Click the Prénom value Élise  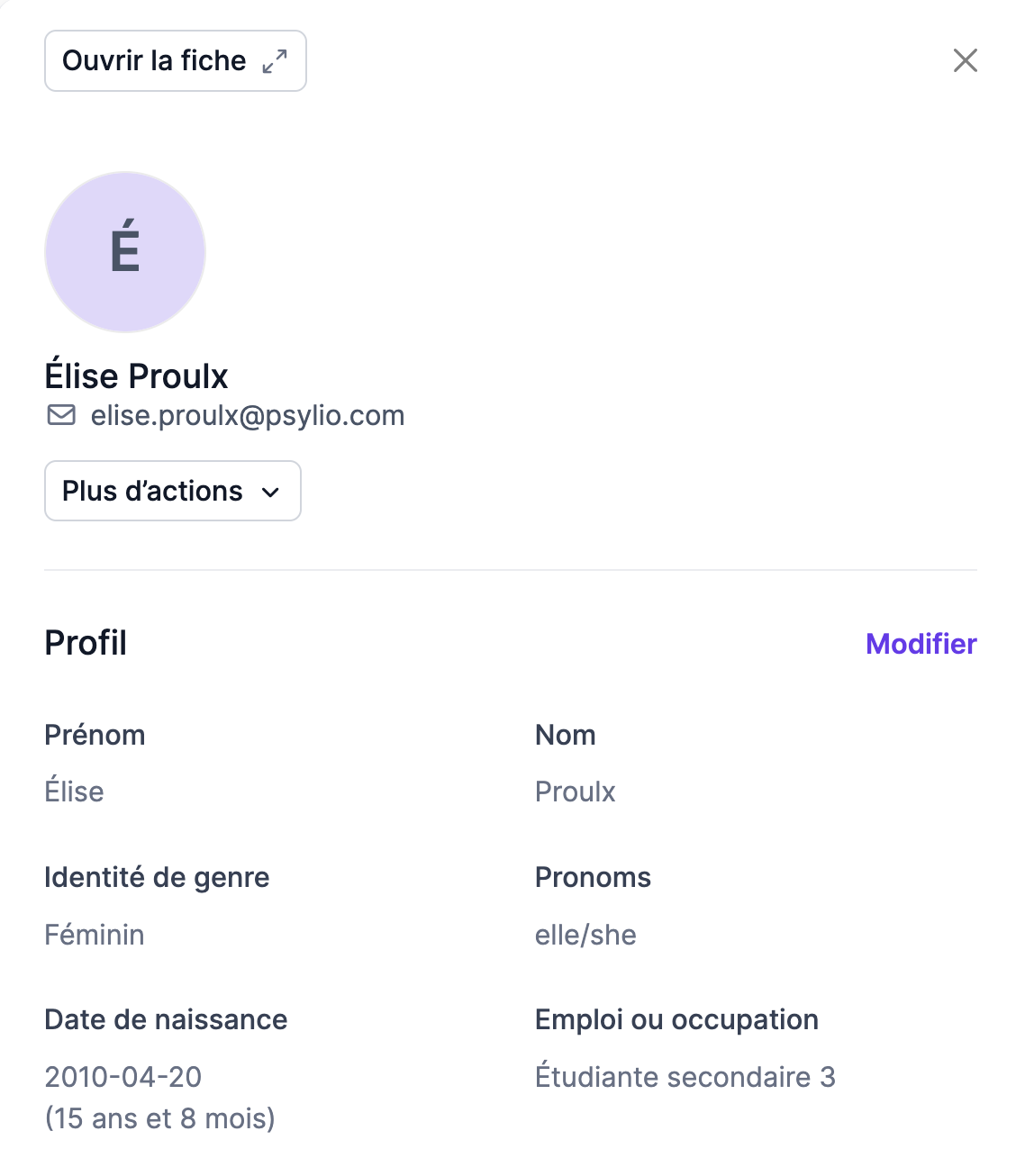pyautogui.click(x=74, y=792)
